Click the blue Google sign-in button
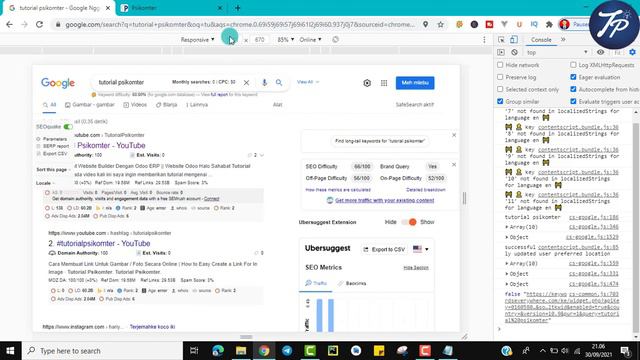The height and width of the screenshot is (360, 640). [x=415, y=83]
